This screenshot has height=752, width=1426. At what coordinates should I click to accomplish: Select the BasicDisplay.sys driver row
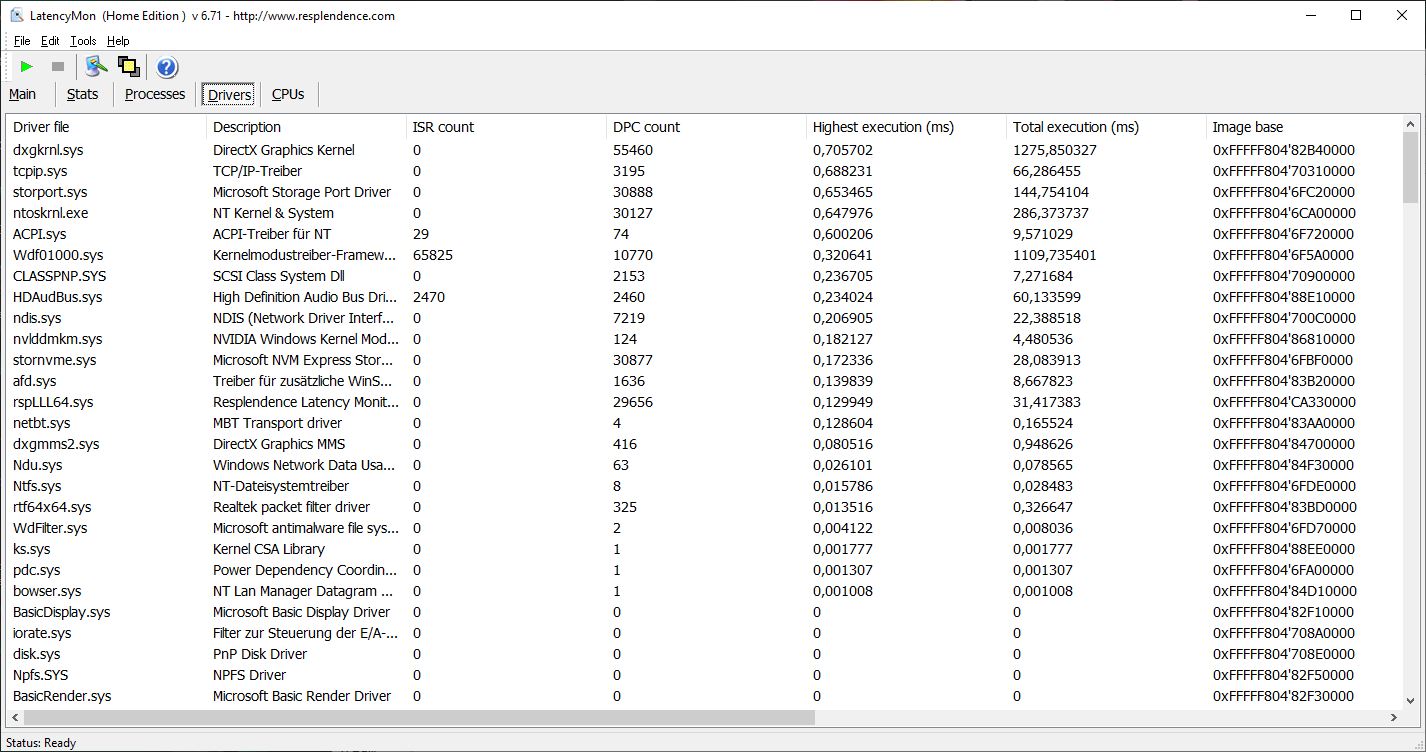click(x=704, y=612)
